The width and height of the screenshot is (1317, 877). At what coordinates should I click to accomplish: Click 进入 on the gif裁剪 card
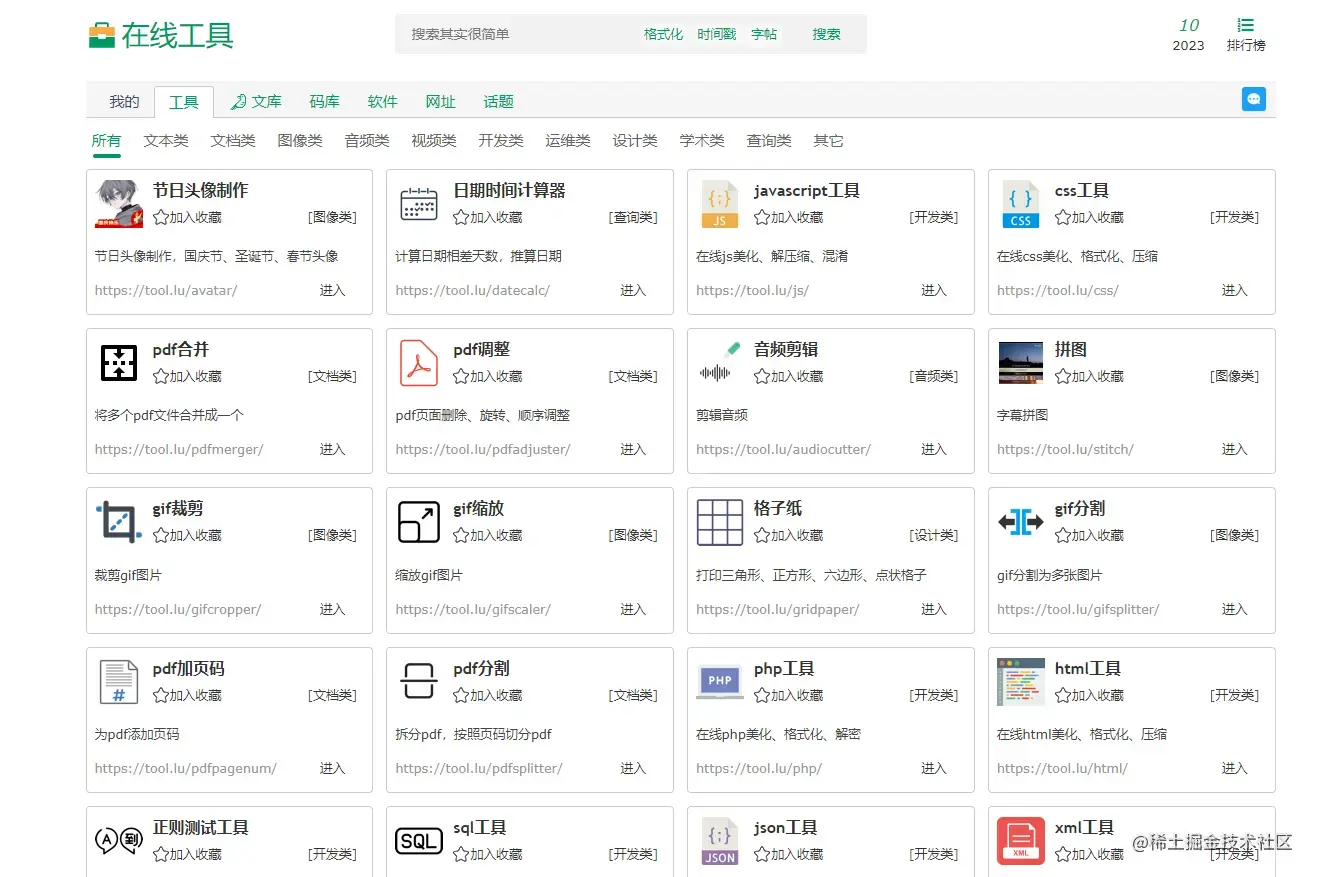332,609
